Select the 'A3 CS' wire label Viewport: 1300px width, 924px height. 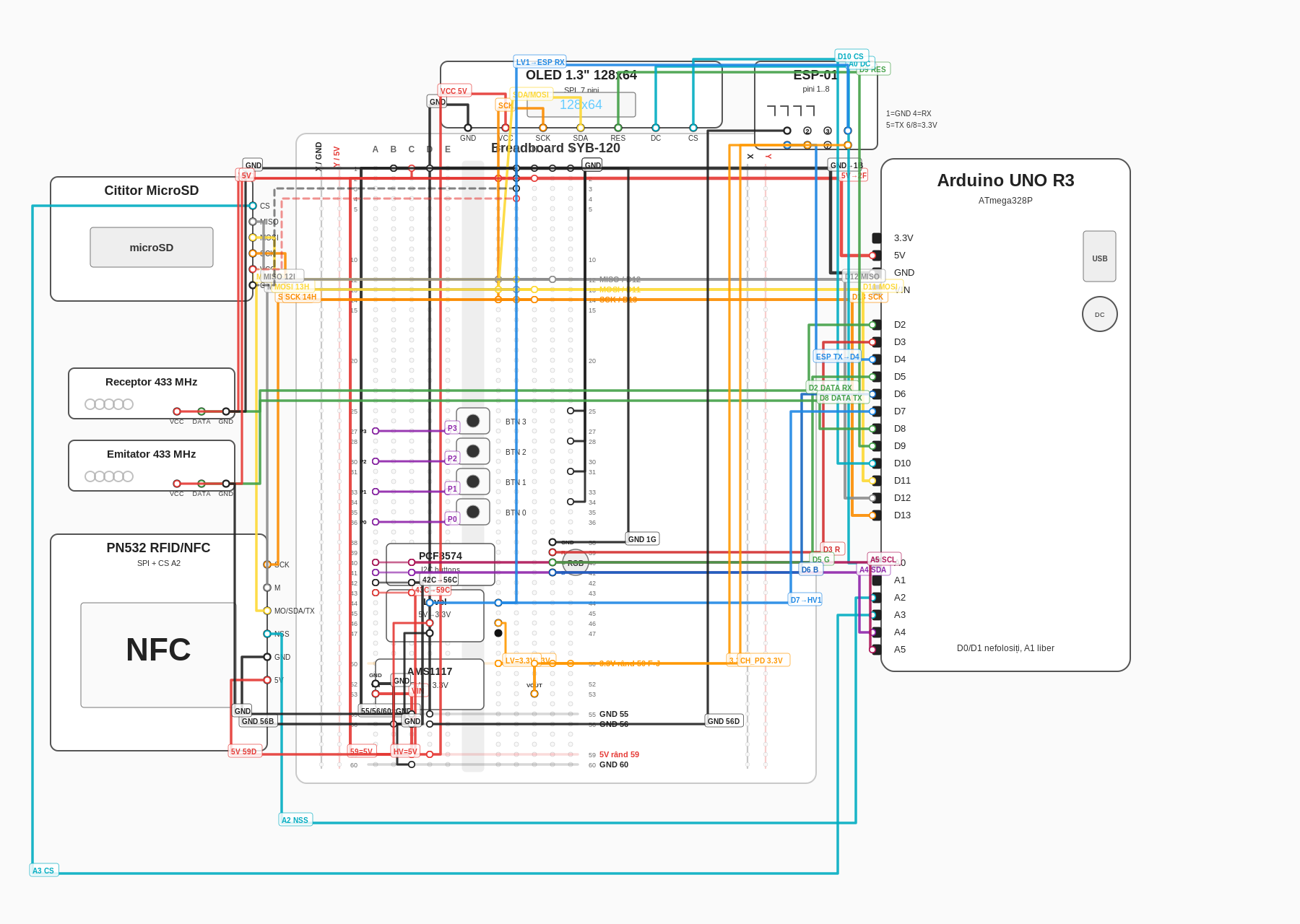pos(44,871)
